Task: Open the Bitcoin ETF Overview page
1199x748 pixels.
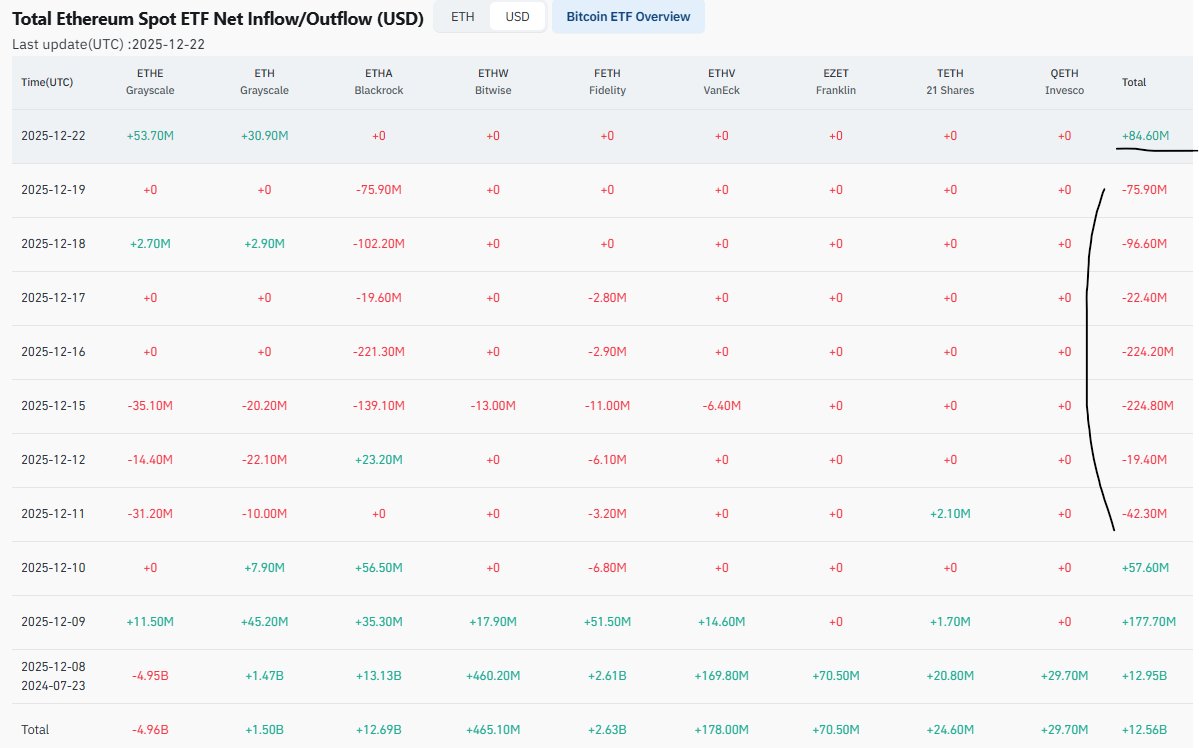Action: point(628,16)
